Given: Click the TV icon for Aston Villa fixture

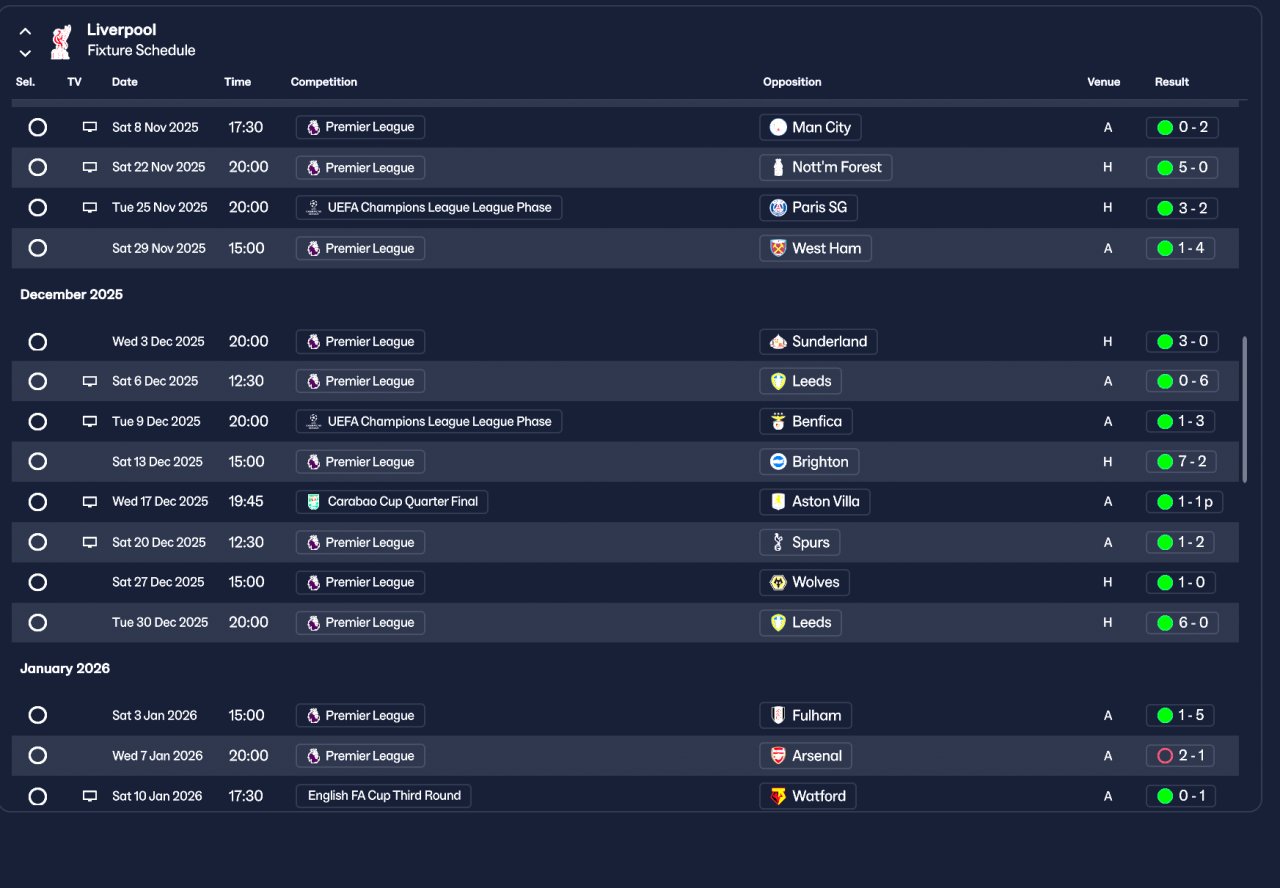Looking at the screenshot, I should coord(90,501).
